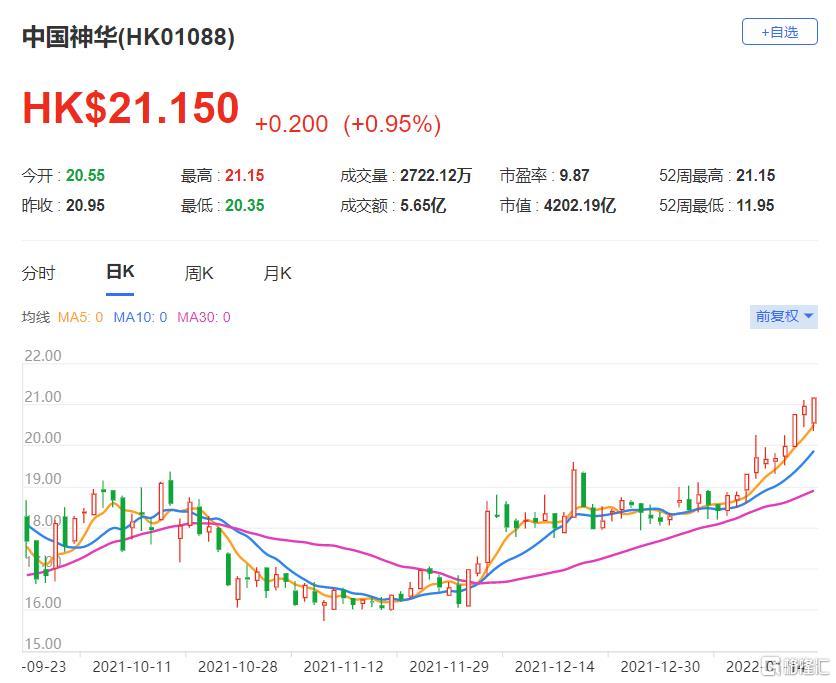This screenshot has width=836, height=683.
Task: Switch to the 分时 chart tab
Action: pos(38,274)
